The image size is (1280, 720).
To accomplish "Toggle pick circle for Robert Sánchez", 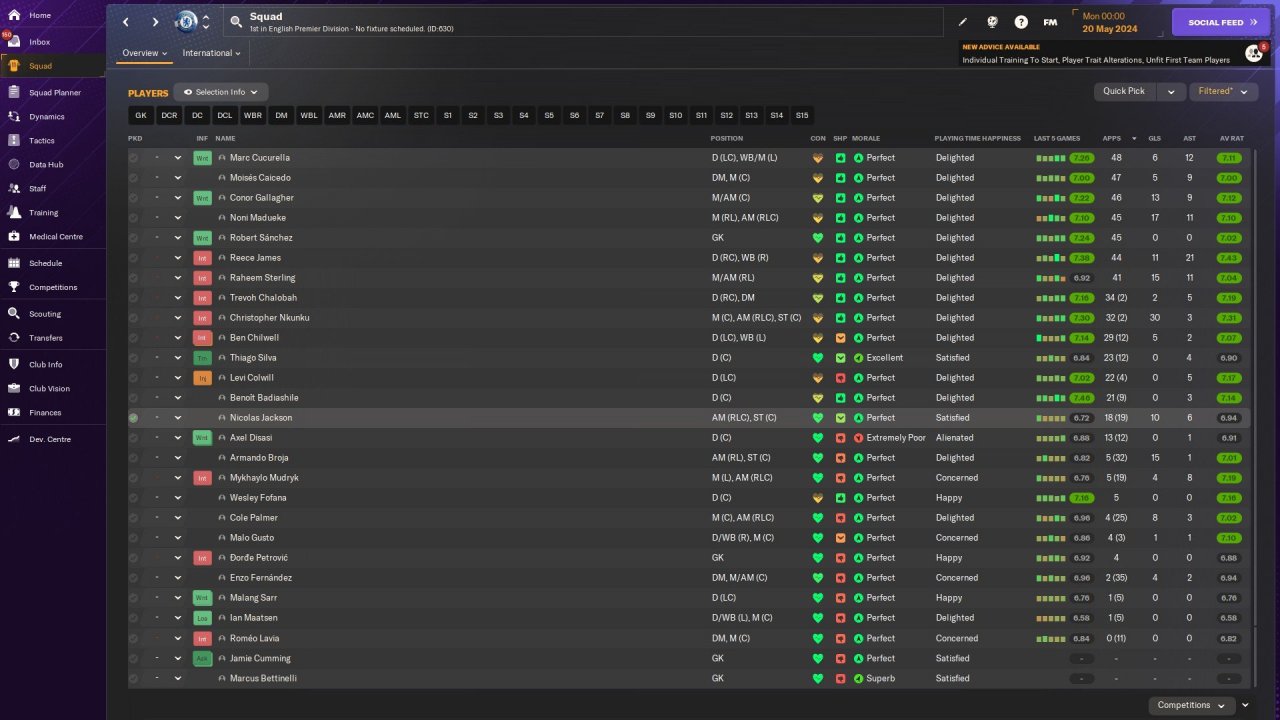I will pos(134,238).
